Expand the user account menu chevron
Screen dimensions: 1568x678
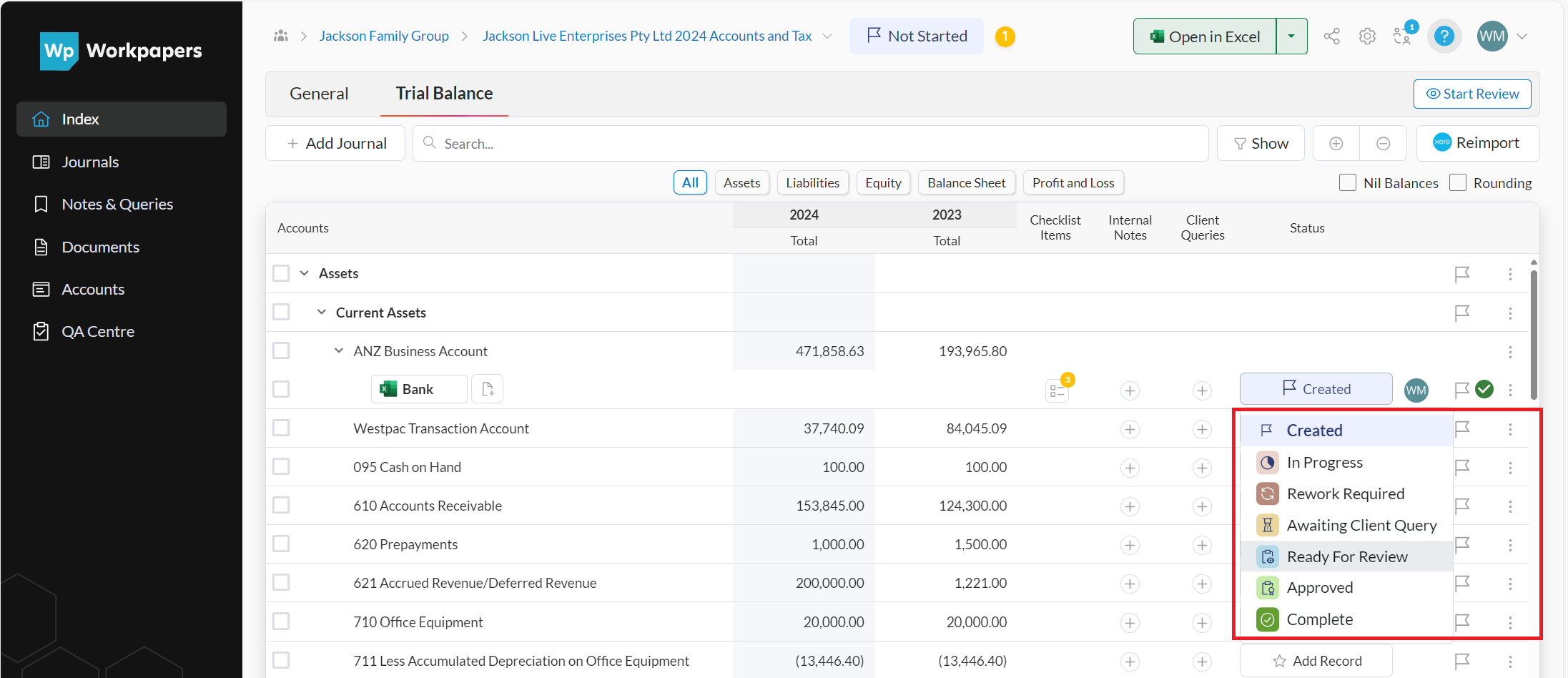[1522, 36]
